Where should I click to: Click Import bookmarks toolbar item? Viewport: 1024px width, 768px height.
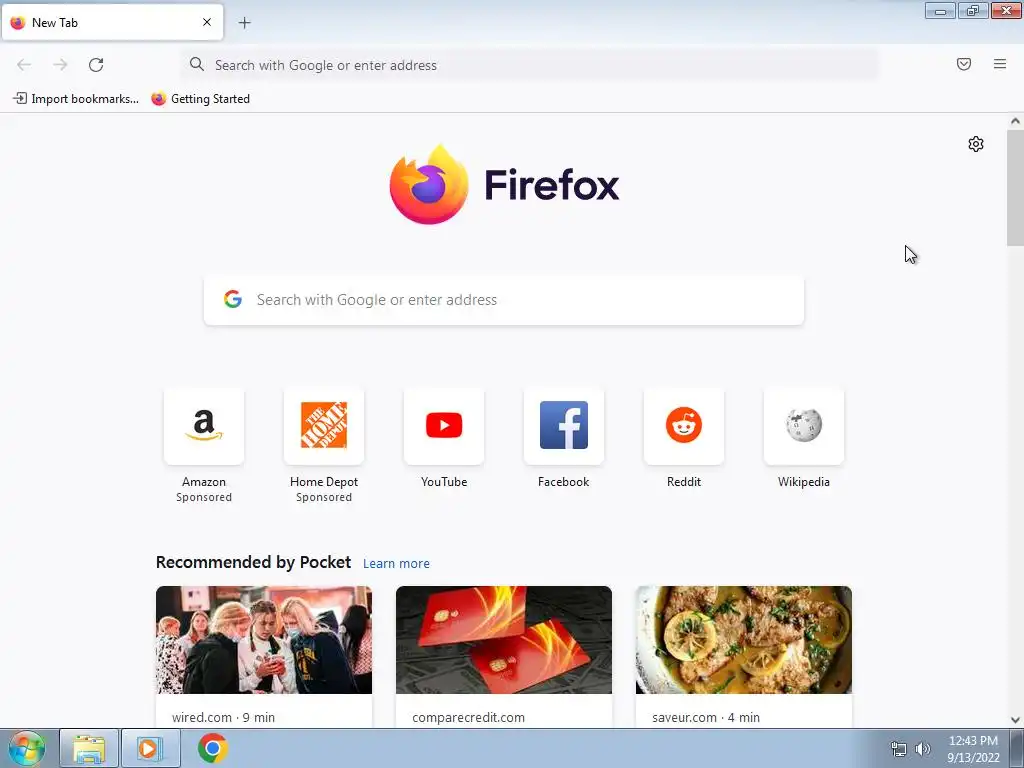[76, 99]
